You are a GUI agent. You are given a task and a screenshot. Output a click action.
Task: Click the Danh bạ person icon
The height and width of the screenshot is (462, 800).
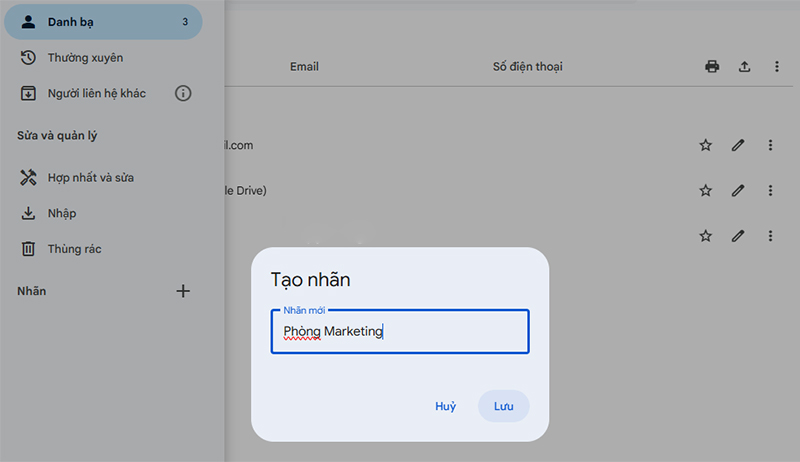coord(29,22)
